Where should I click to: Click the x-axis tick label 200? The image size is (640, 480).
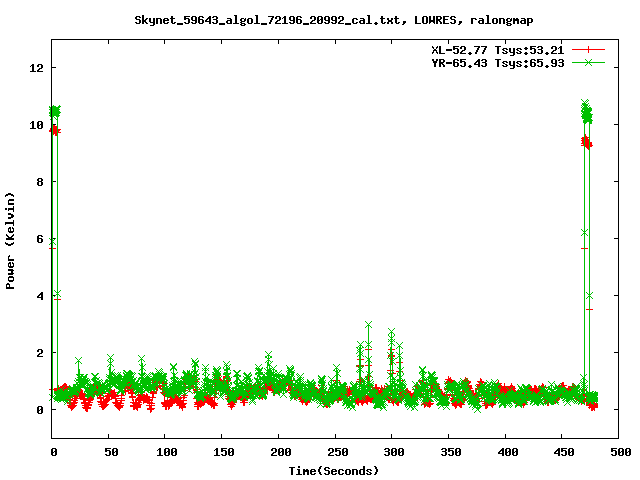pos(280,452)
